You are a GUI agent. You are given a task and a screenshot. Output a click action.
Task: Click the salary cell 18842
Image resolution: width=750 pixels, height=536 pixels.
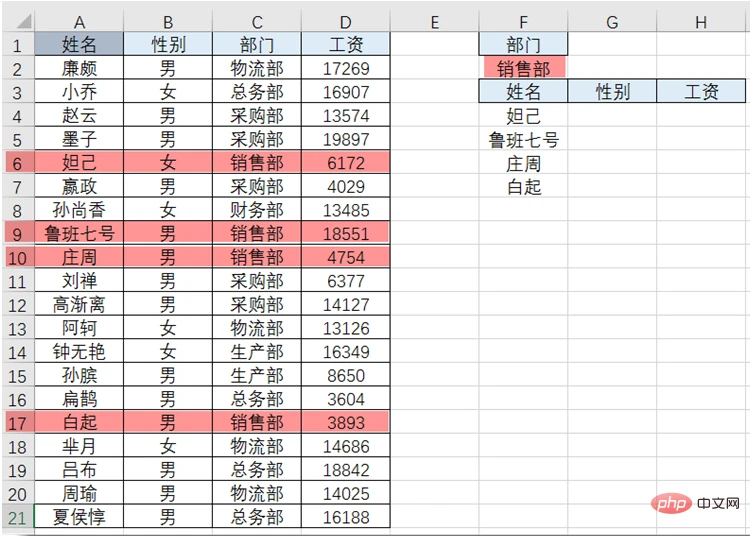[x=346, y=470]
